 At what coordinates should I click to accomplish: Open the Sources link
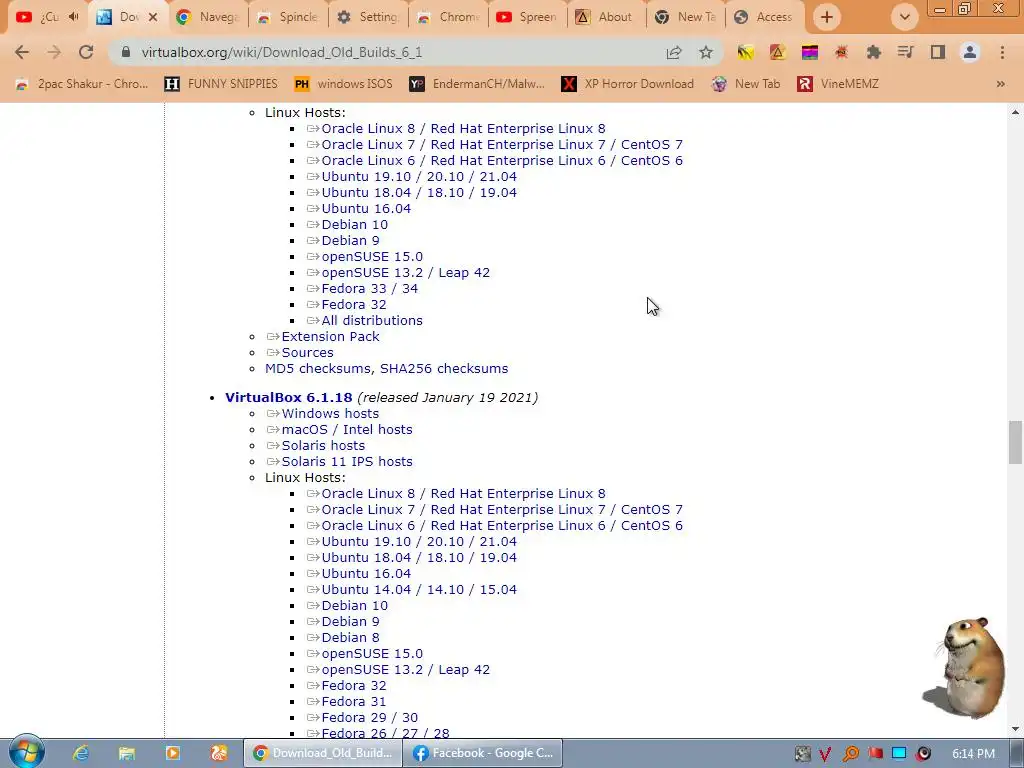307,353
